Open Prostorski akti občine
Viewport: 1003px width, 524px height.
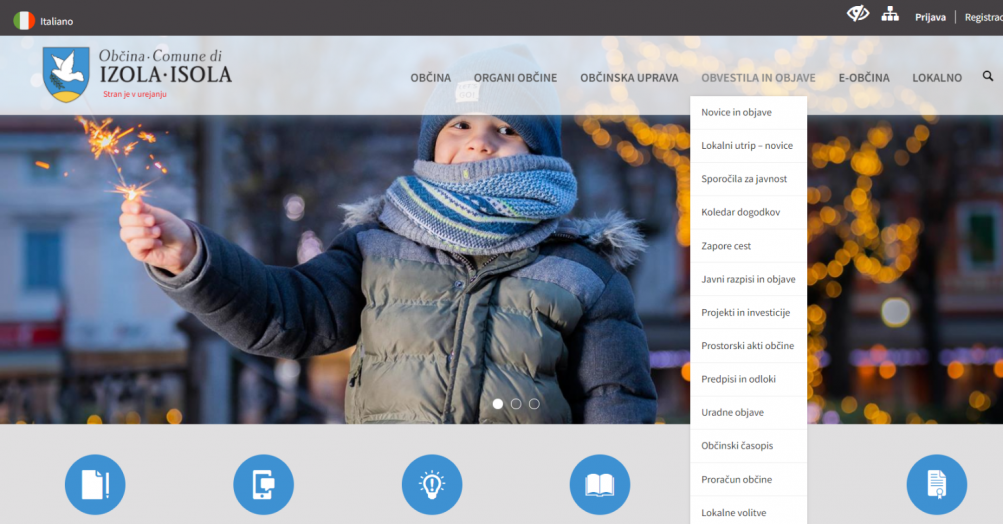(748, 345)
